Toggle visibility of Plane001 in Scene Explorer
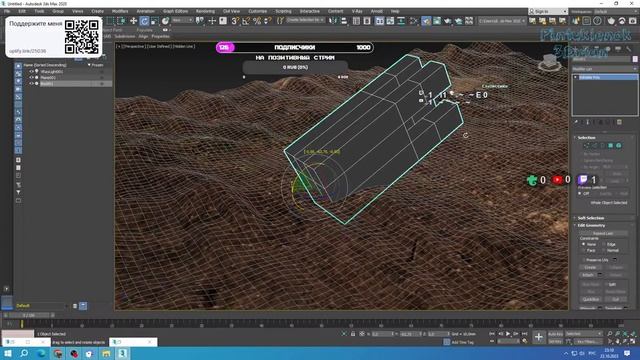 [31, 78]
